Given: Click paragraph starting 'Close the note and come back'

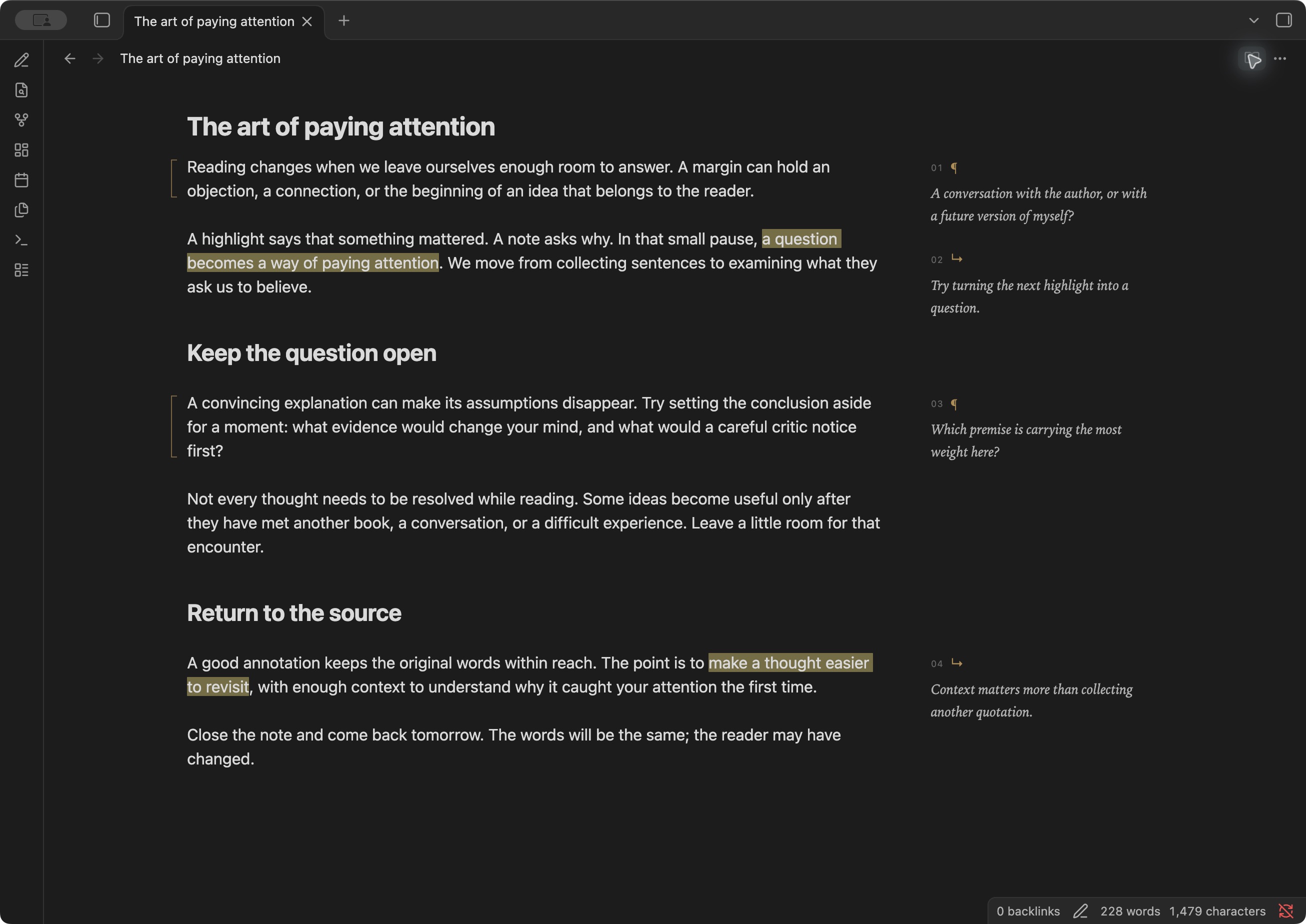Looking at the screenshot, I should point(513,747).
